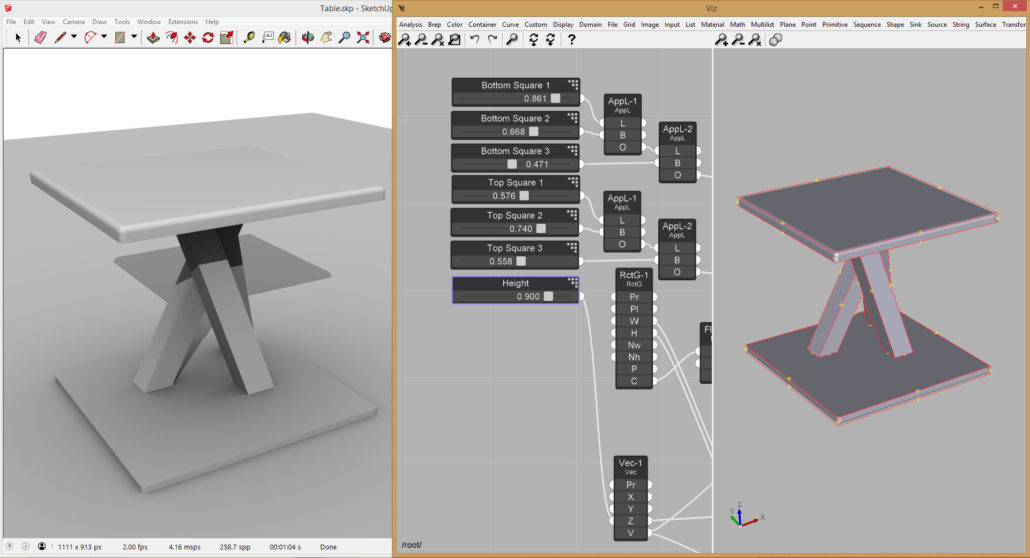The height and width of the screenshot is (558, 1030).
Task: Open the Extensions menu in SketchUp
Action: click(x=182, y=21)
